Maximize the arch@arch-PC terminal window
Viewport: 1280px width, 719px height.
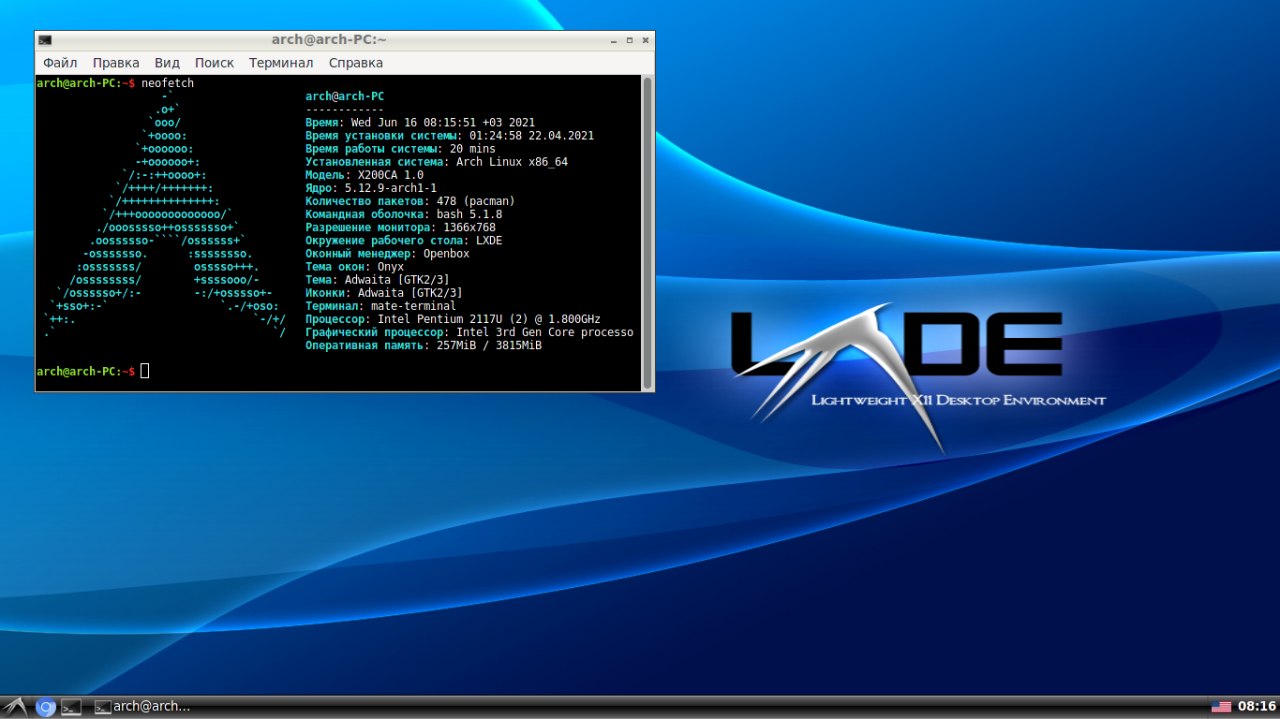pos(630,40)
